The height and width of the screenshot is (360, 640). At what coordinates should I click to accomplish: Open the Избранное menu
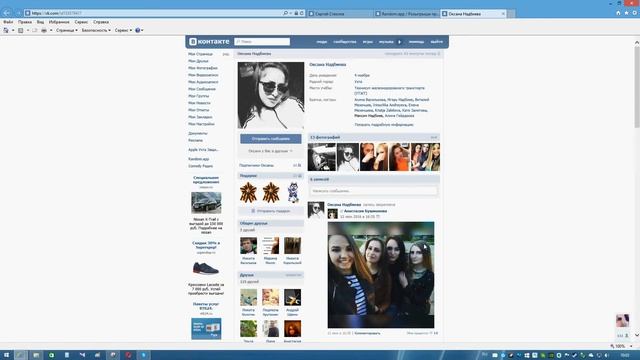tap(59, 22)
